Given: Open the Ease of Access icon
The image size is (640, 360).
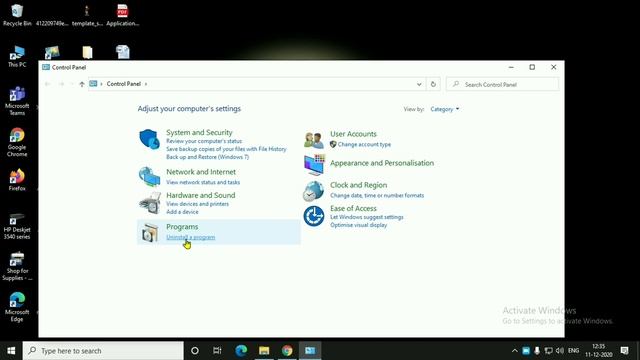Looking at the screenshot, I should 313,216.
